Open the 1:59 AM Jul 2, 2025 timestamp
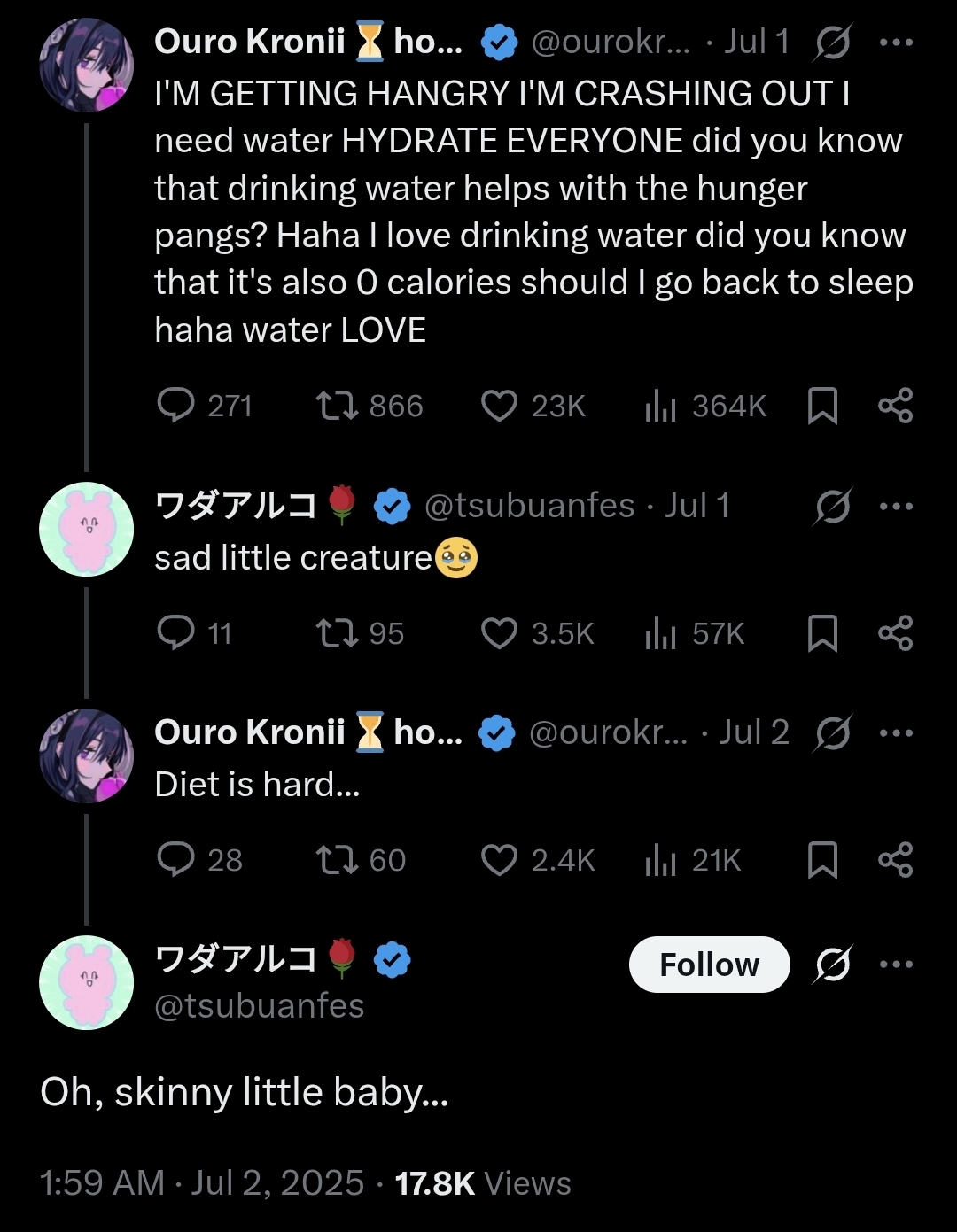 202,1183
